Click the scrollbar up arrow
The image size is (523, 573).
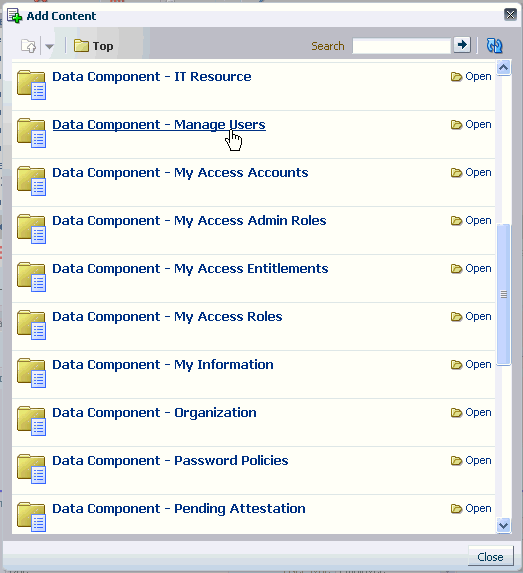504,68
